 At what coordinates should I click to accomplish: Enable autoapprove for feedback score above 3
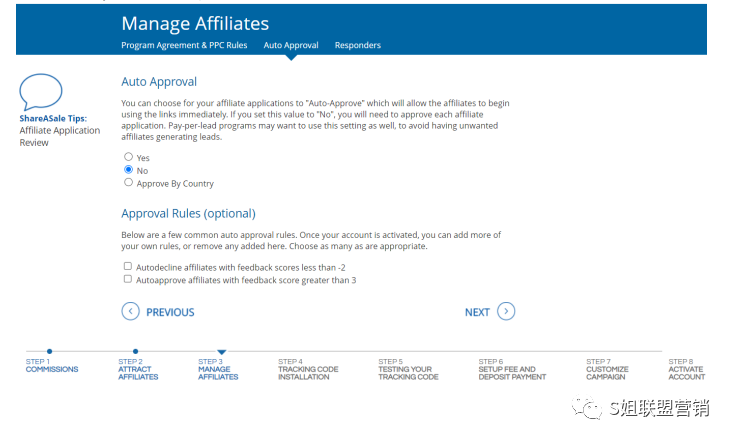coord(128,280)
